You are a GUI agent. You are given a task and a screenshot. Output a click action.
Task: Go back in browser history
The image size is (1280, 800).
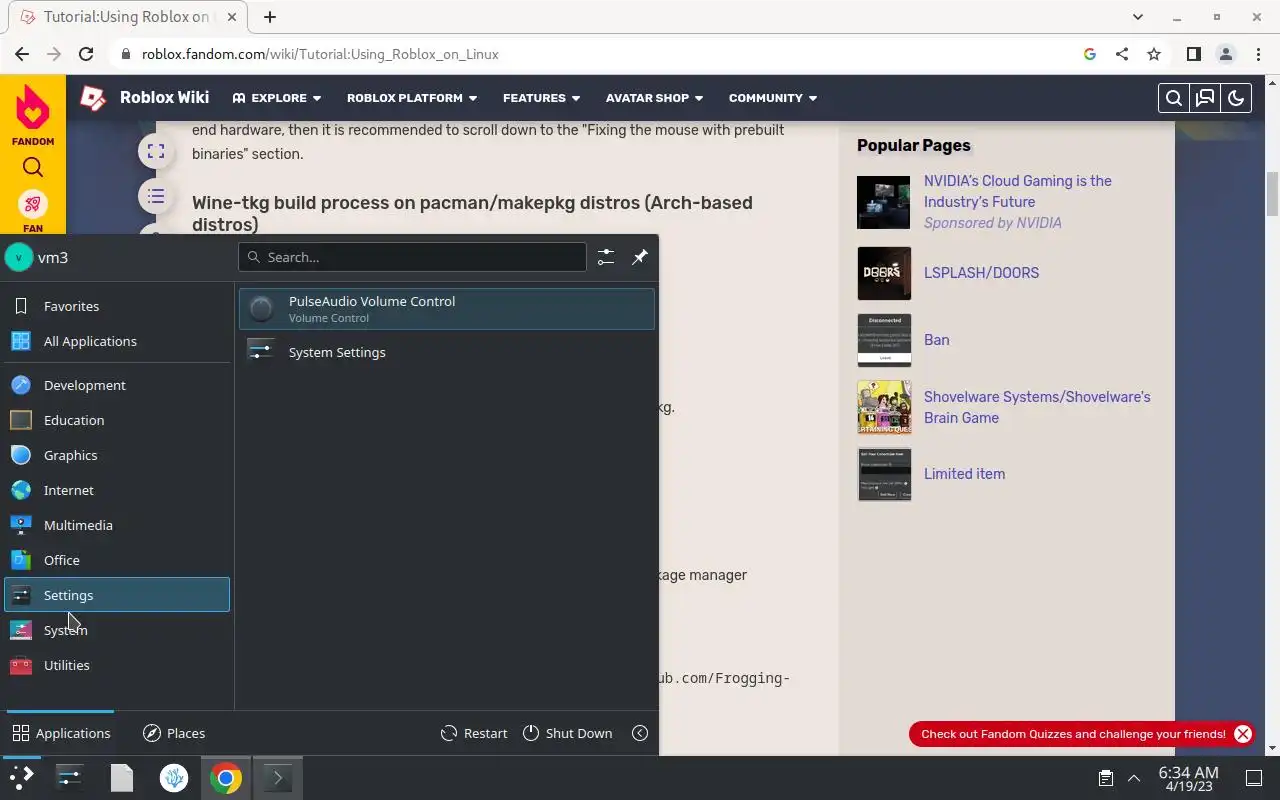click(22, 54)
